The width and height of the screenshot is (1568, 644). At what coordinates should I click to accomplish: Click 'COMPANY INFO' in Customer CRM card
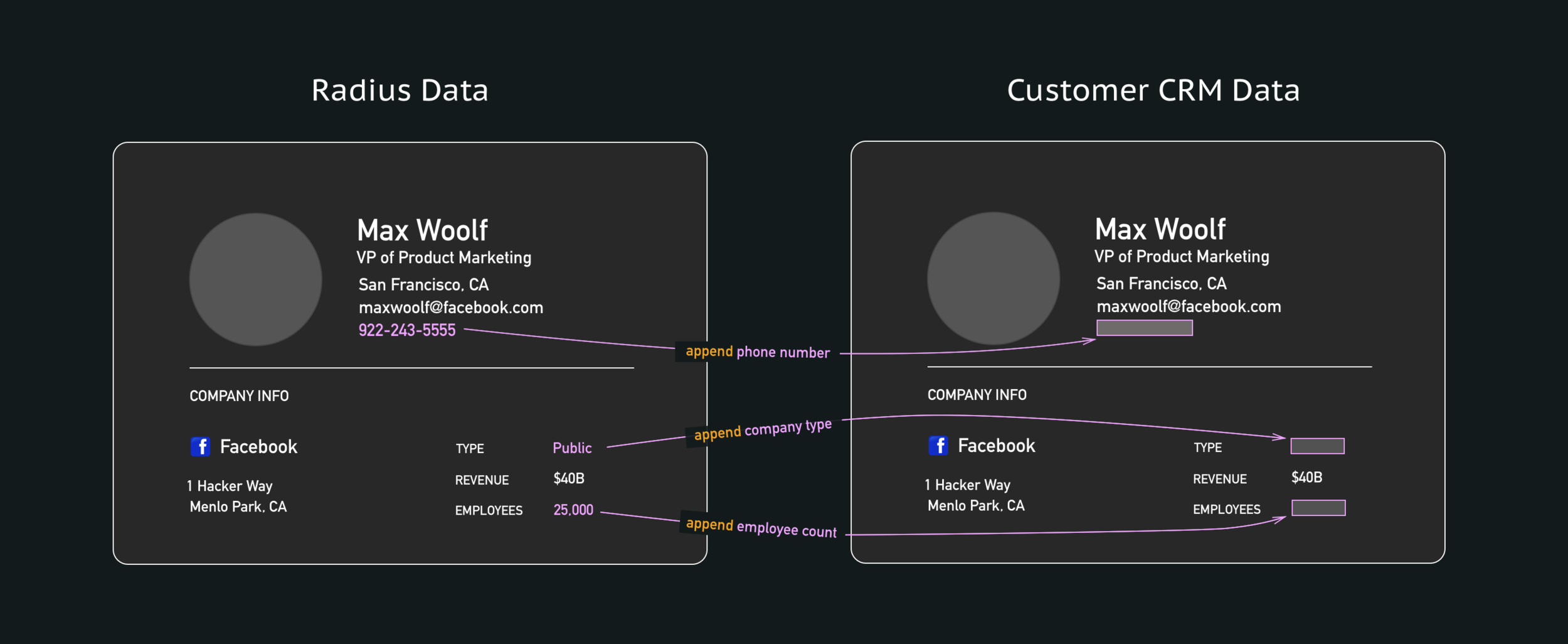tap(977, 395)
